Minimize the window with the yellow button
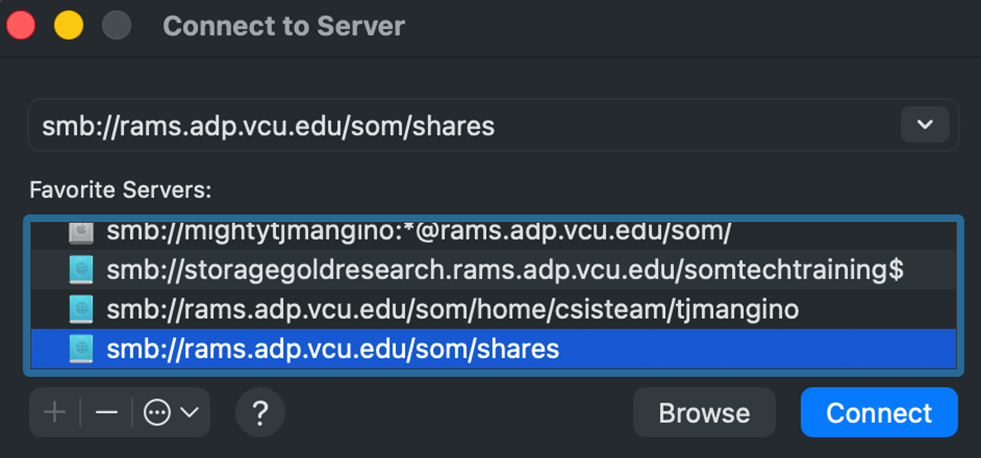Image resolution: width=981 pixels, height=458 pixels. [x=69, y=25]
